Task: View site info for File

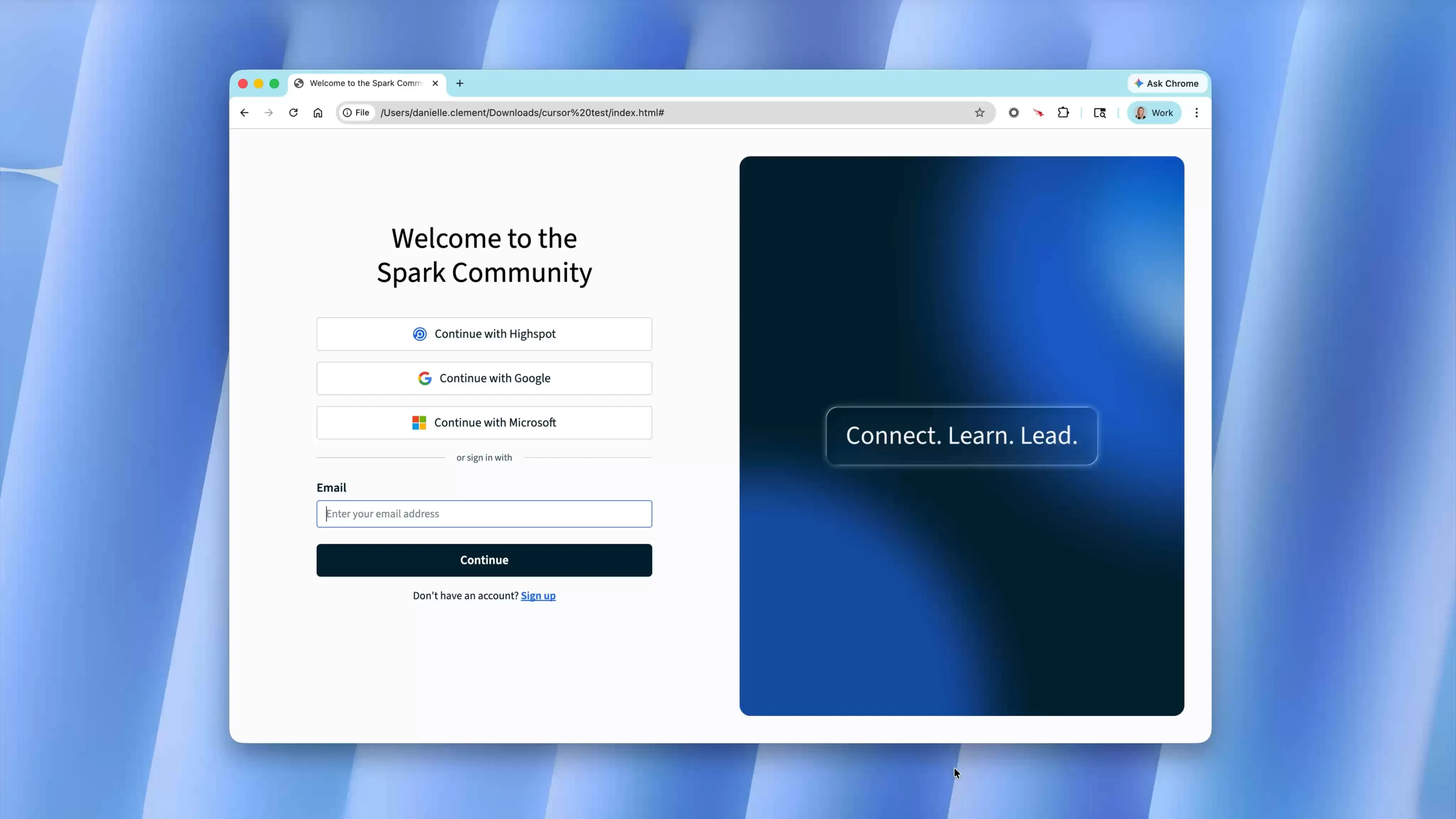Action: pos(356,112)
